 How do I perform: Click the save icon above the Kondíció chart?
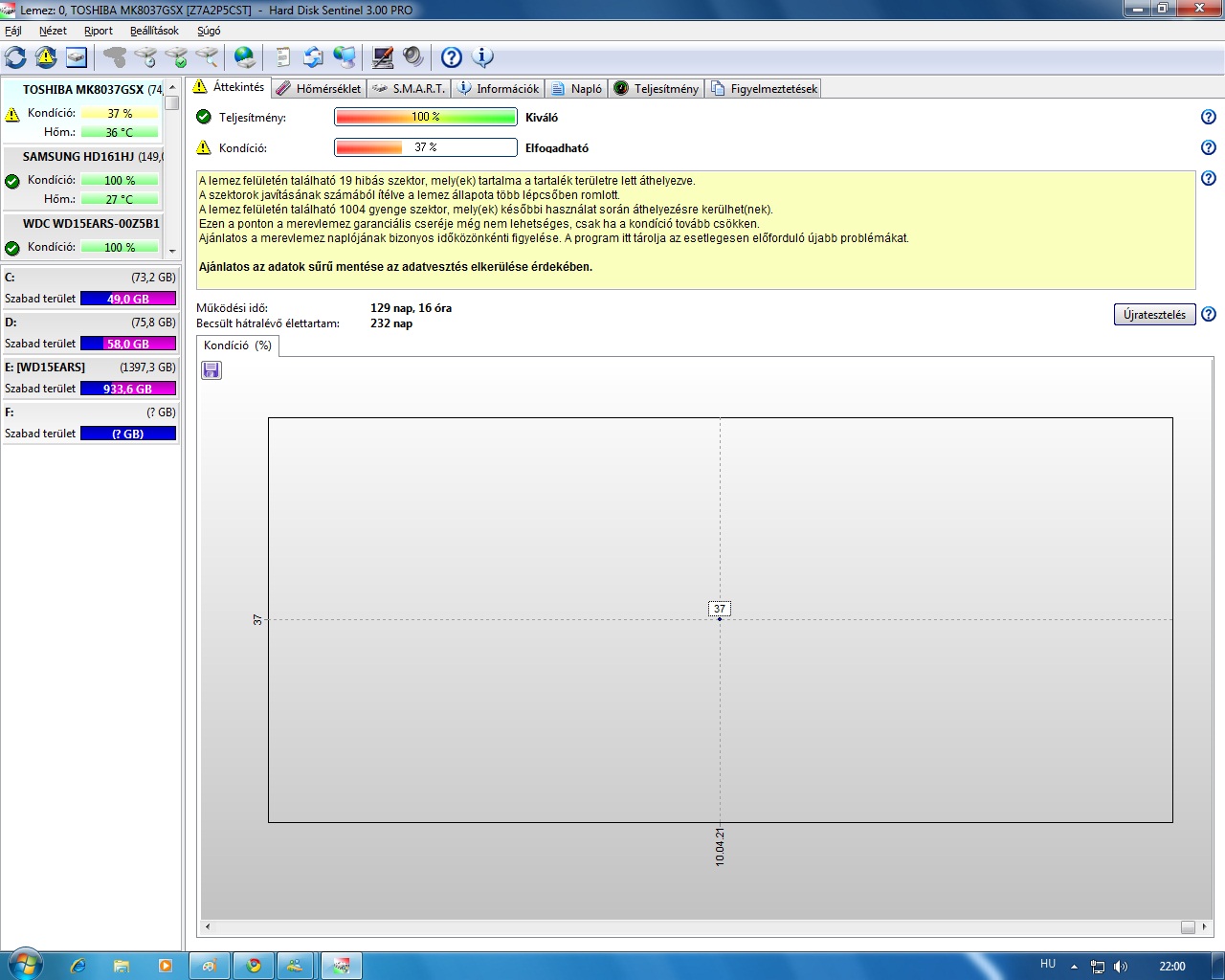[212, 370]
